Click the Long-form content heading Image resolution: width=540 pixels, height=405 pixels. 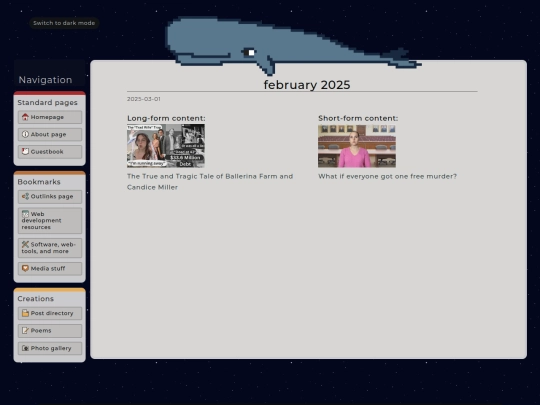166,118
